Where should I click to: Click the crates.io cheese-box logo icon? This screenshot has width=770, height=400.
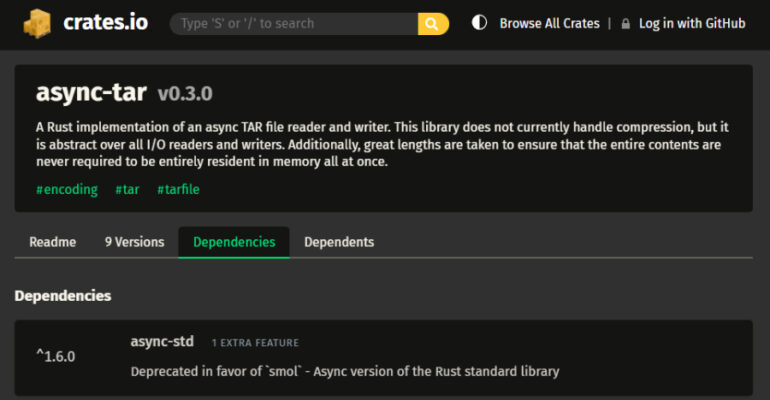[38, 23]
